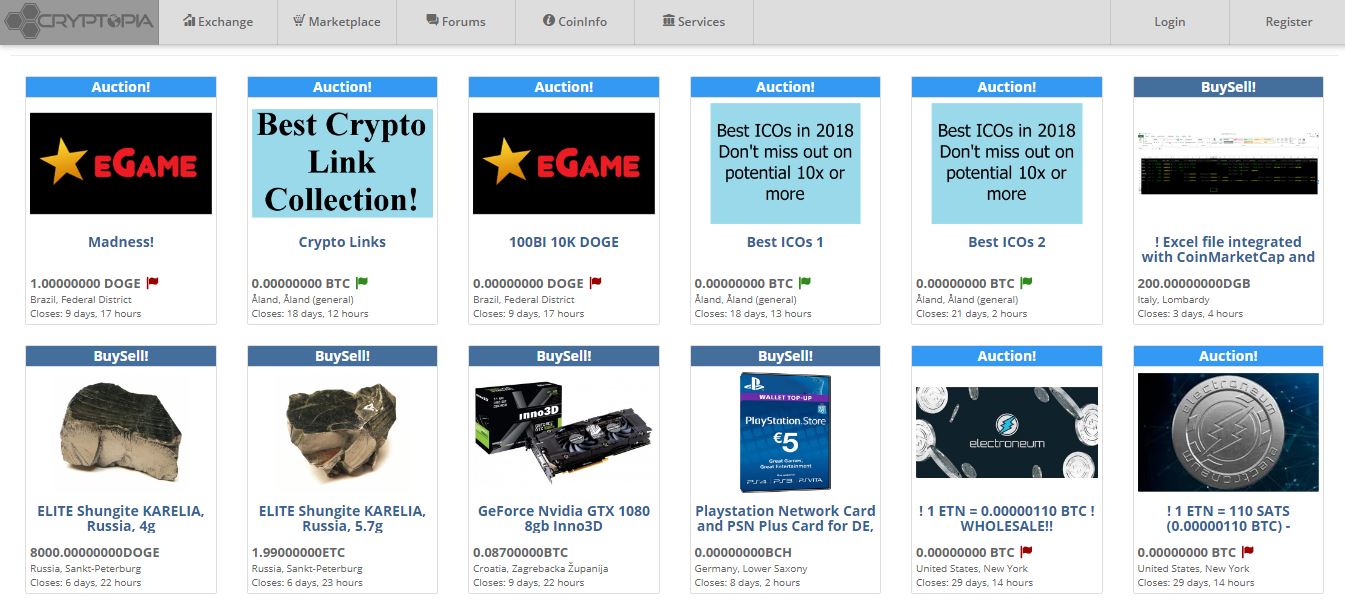Open the Excel file spreadsheet thumbnail
This screenshot has width=1345, height=601.
[x=1229, y=163]
